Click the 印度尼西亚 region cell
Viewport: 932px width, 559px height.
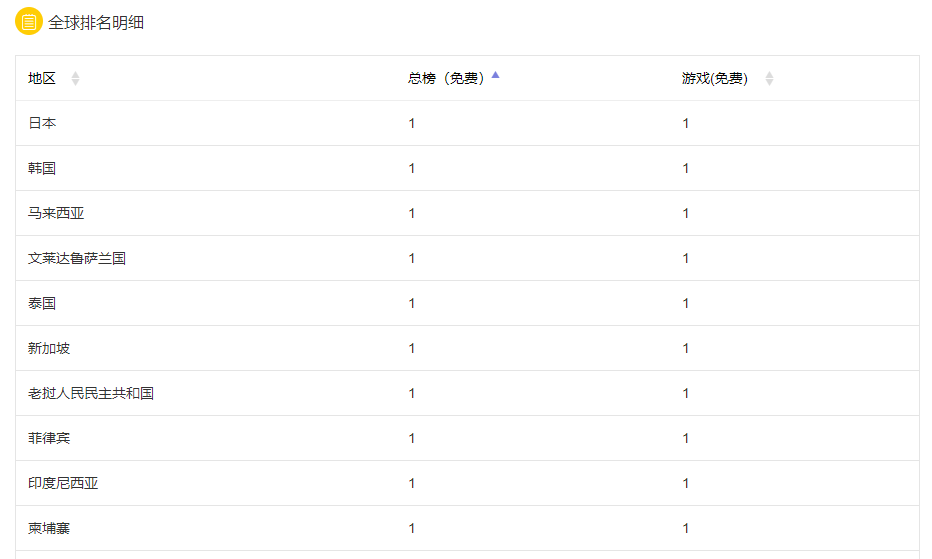pyautogui.click(x=63, y=483)
